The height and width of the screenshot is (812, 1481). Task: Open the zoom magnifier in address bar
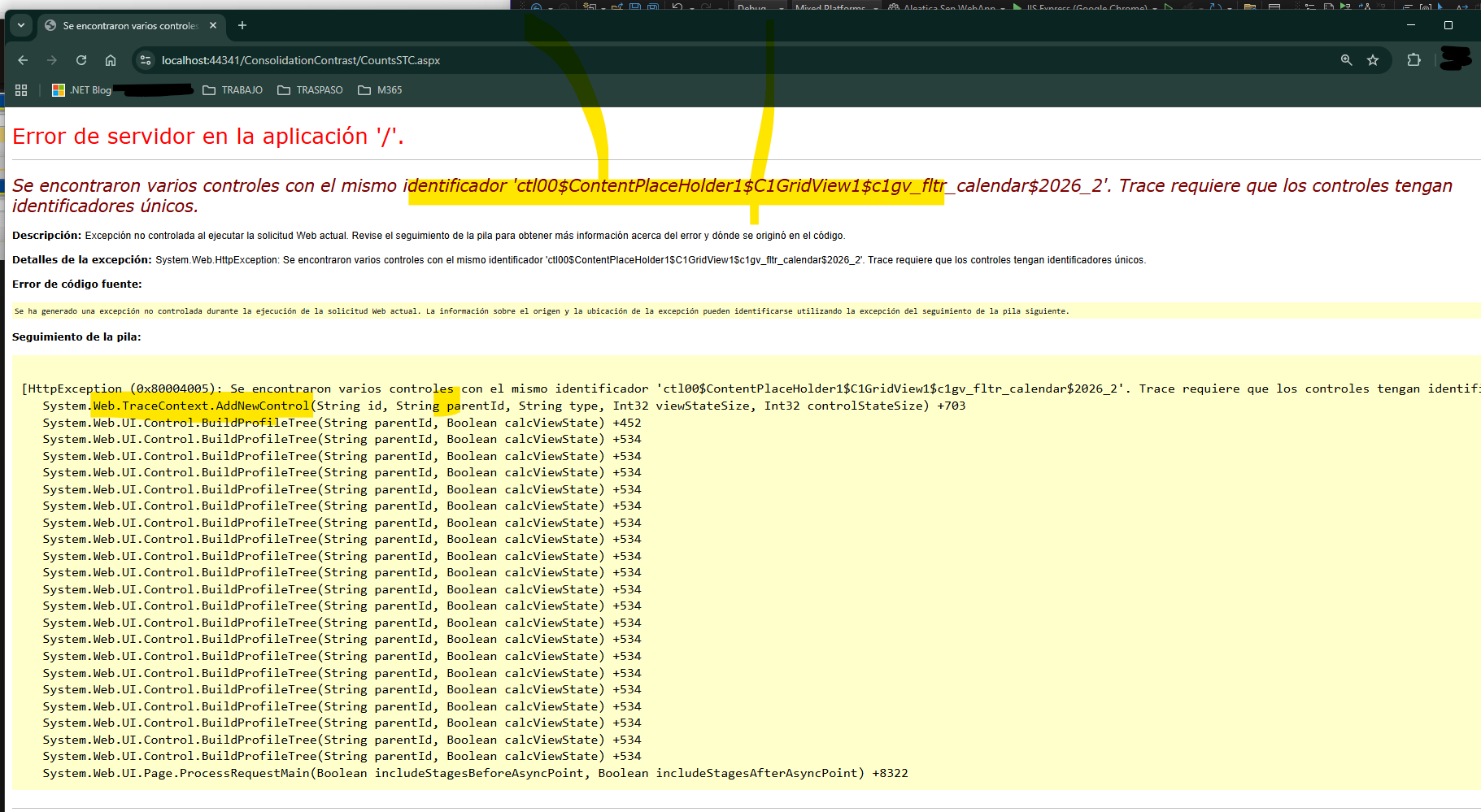pos(1346,60)
